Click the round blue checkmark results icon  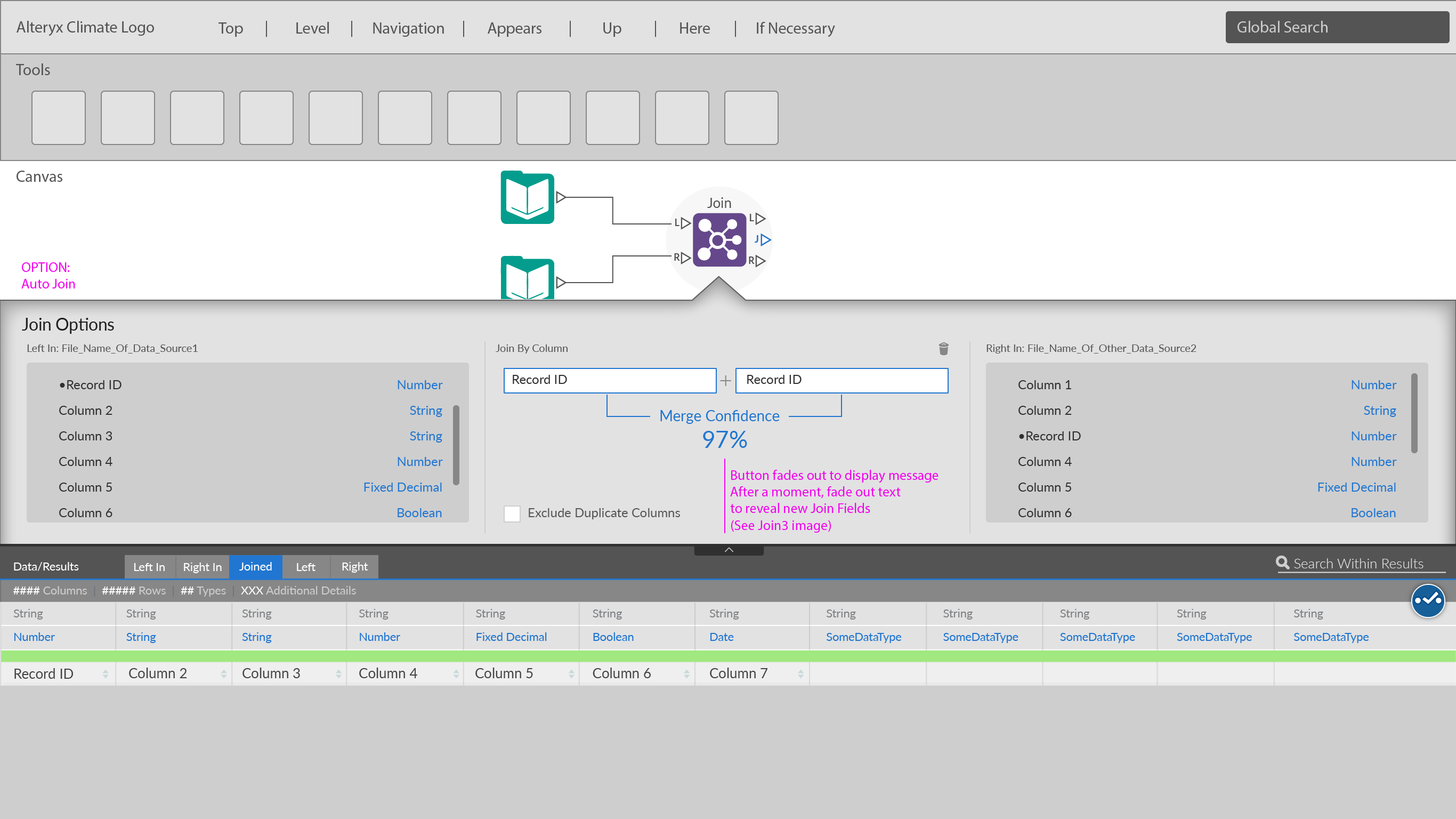[x=1428, y=601]
